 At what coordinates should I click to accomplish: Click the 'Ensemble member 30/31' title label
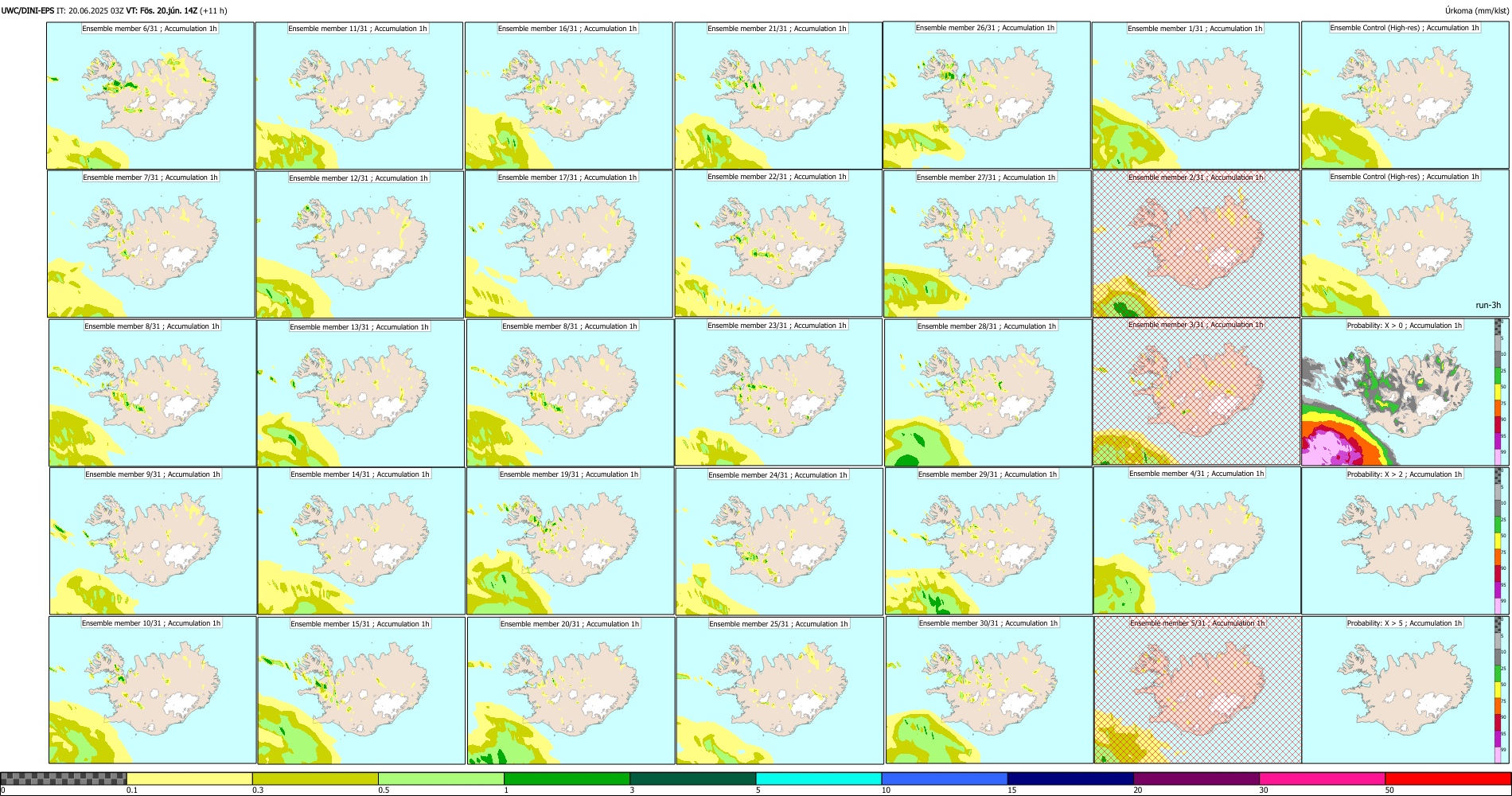pyautogui.click(x=988, y=623)
